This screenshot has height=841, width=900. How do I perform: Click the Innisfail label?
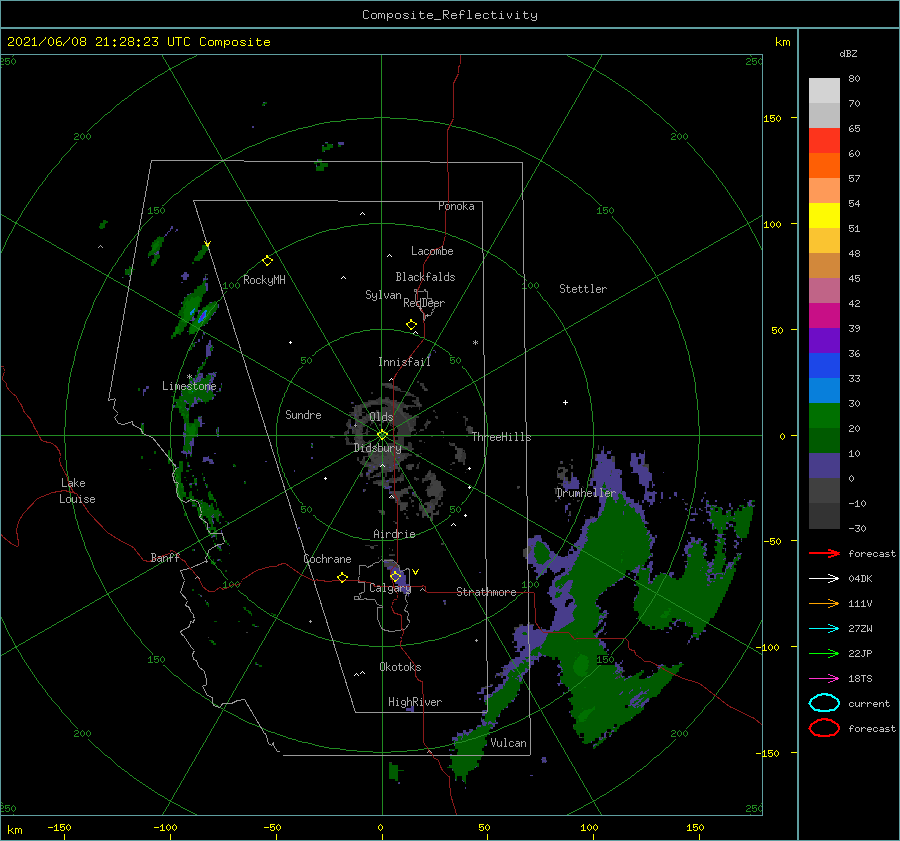click(x=404, y=362)
